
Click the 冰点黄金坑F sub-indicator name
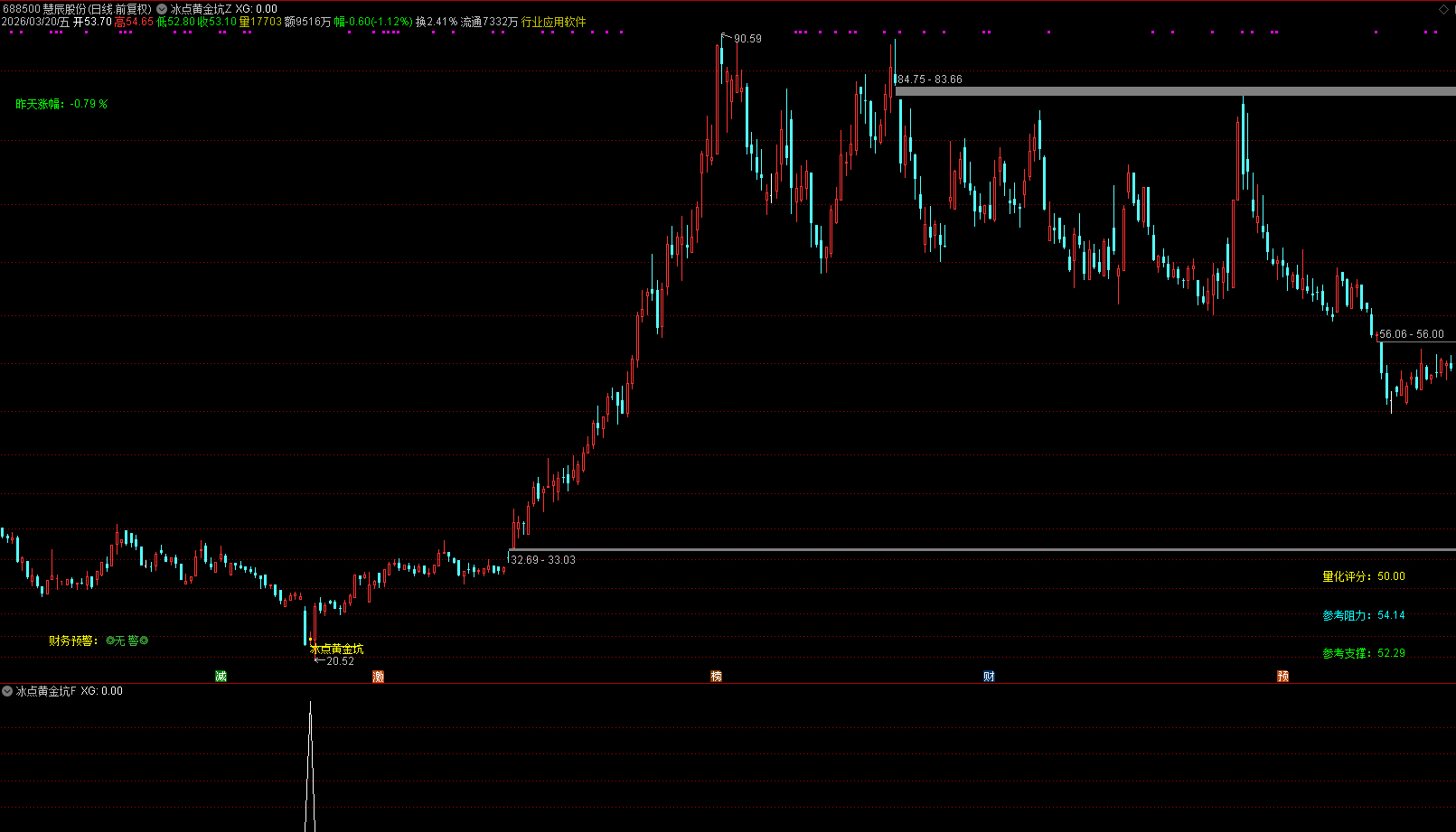pos(46,691)
